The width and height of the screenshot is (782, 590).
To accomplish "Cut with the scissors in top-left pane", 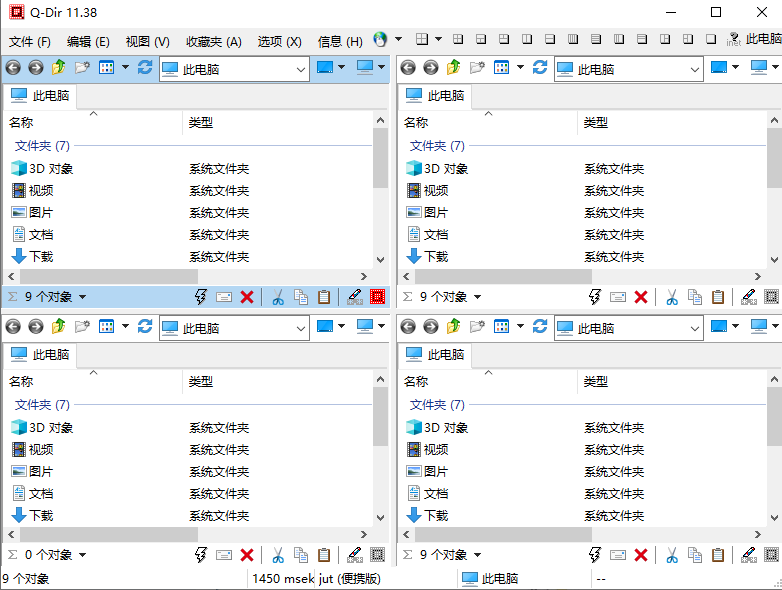I will 278,297.
